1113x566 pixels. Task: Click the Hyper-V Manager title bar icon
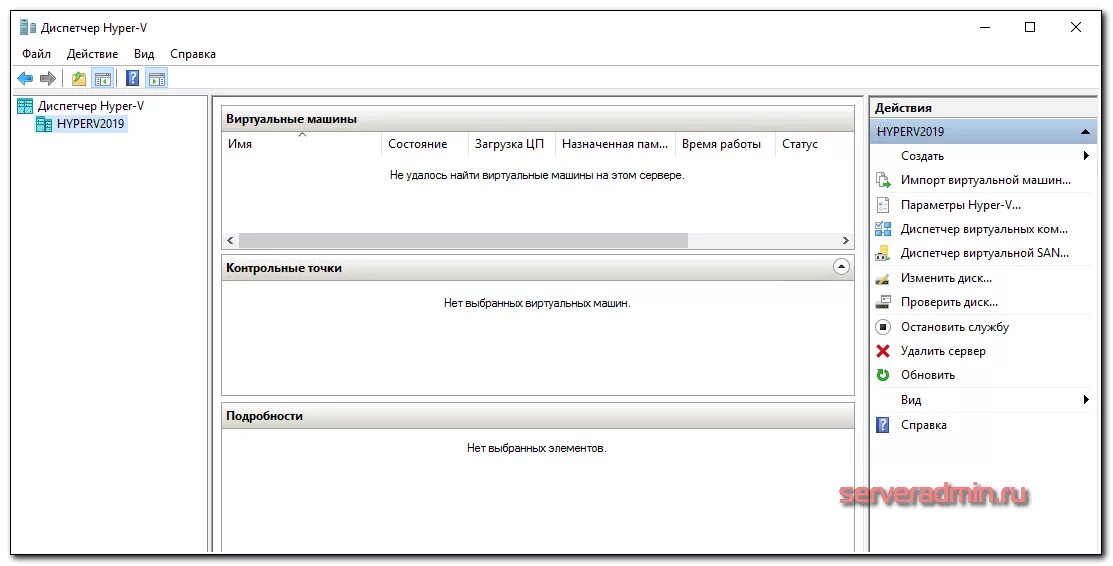pos(28,28)
